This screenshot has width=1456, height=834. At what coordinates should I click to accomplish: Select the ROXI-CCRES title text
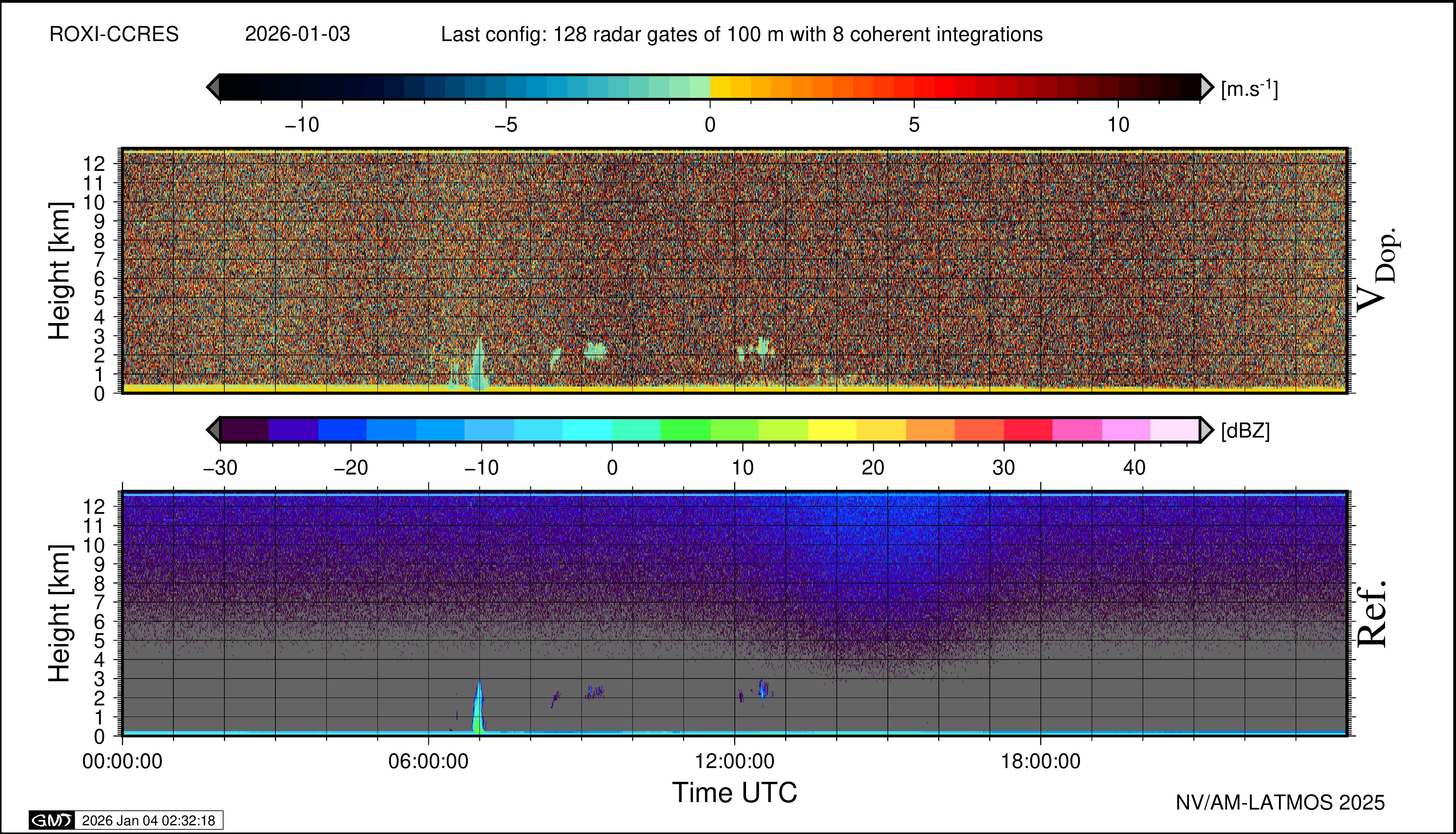(114, 34)
